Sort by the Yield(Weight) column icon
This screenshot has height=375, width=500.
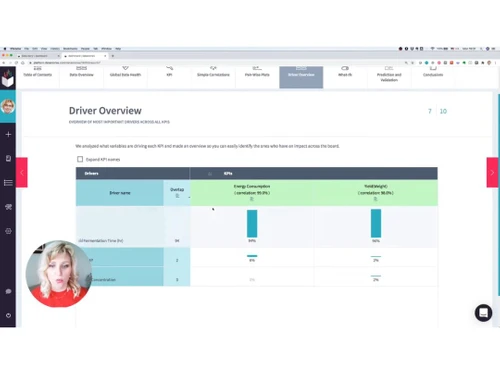(376, 199)
